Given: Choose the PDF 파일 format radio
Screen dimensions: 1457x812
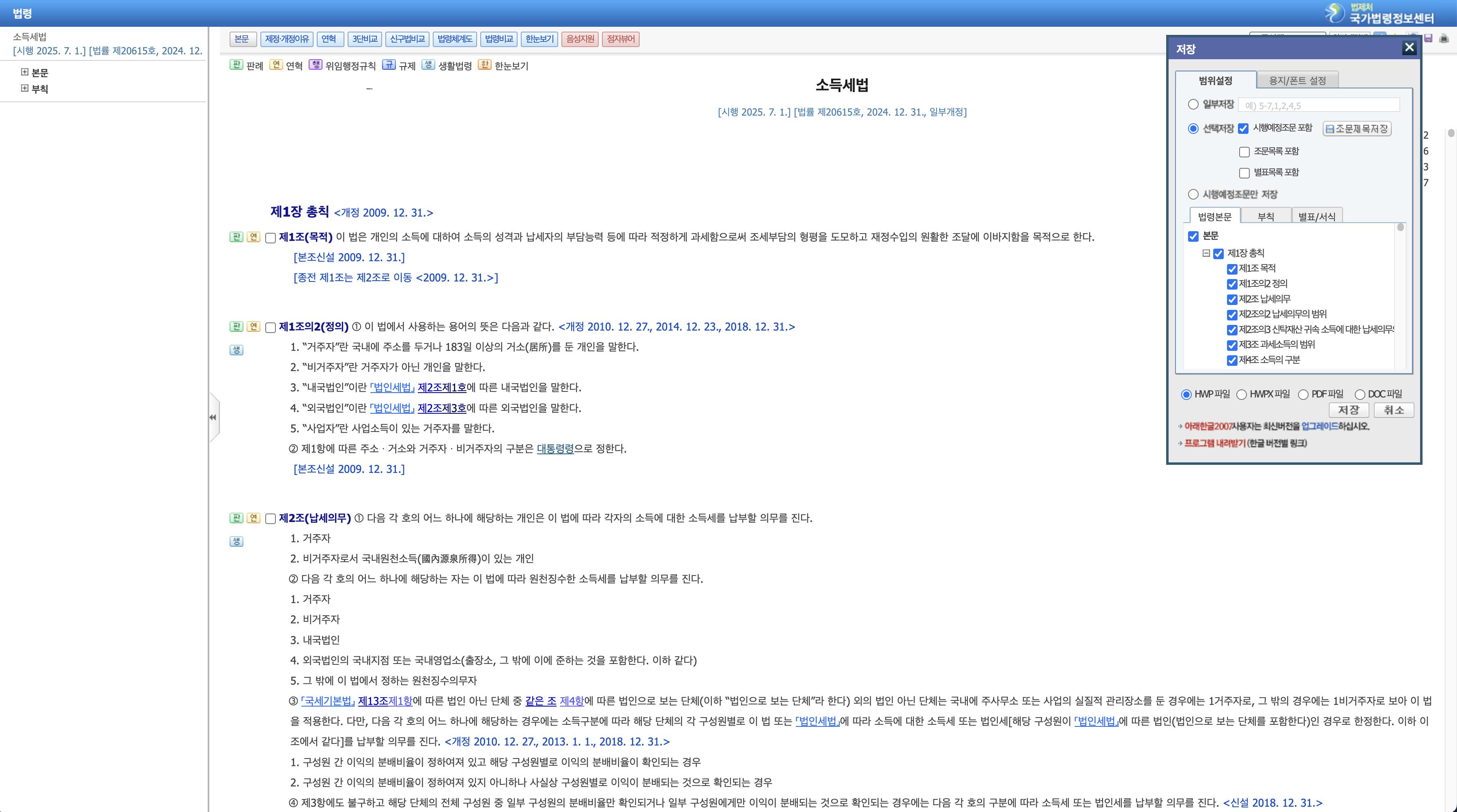Looking at the screenshot, I should 1303,395.
